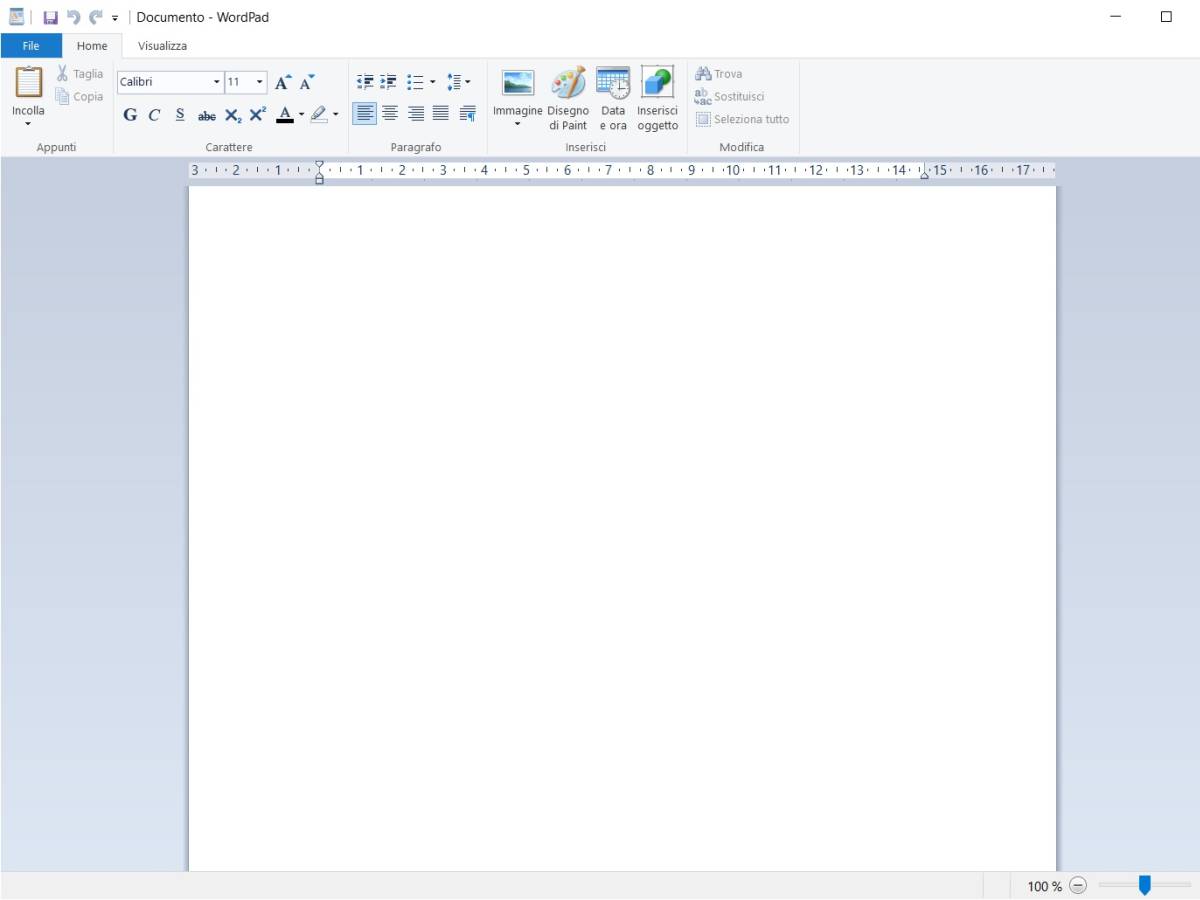Click the Incolla clipboard icon
Viewport: 1200px width, 900px height.
coord(28,82)
